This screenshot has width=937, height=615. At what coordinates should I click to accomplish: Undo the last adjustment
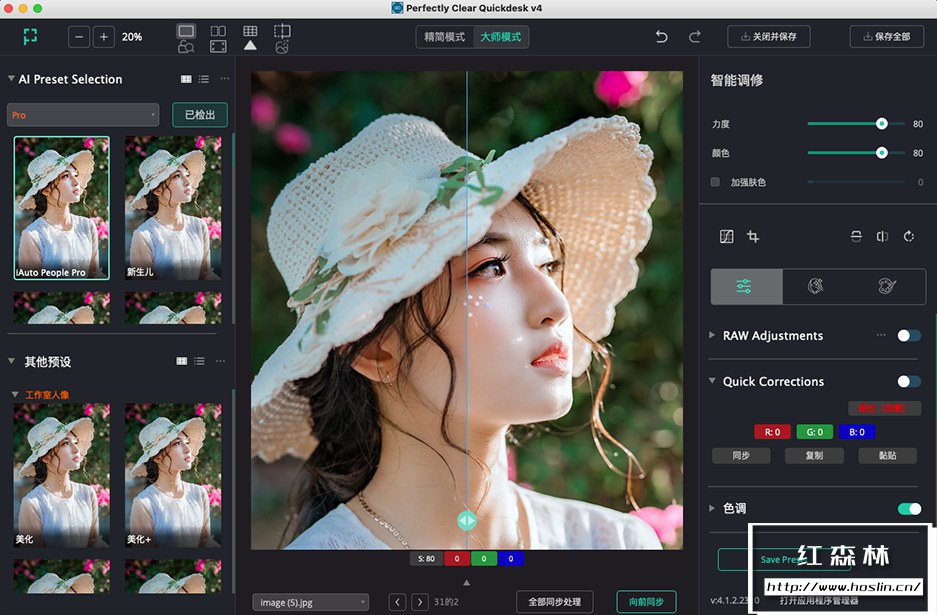661,36
